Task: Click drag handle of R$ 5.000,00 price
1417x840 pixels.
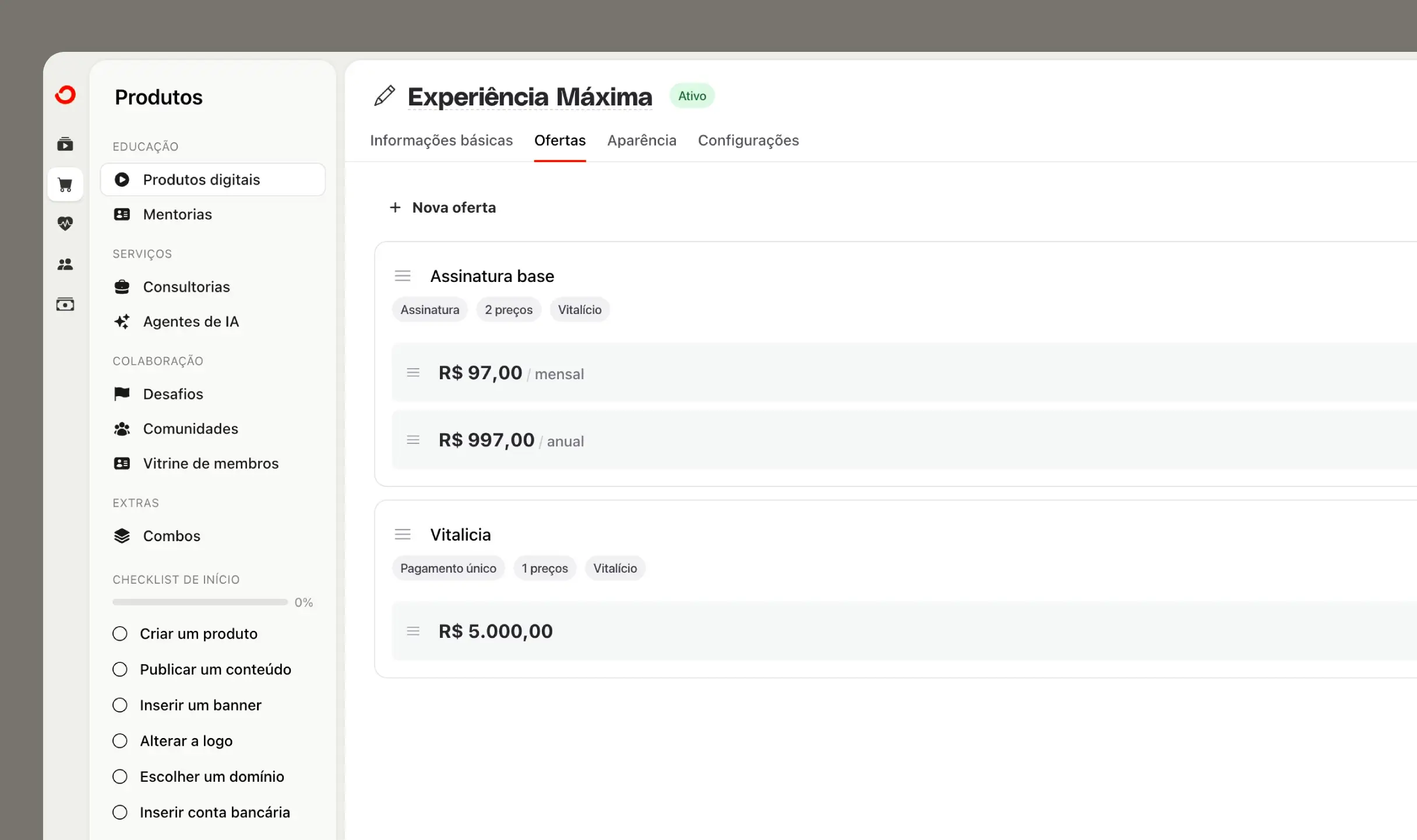Action: 413,631
